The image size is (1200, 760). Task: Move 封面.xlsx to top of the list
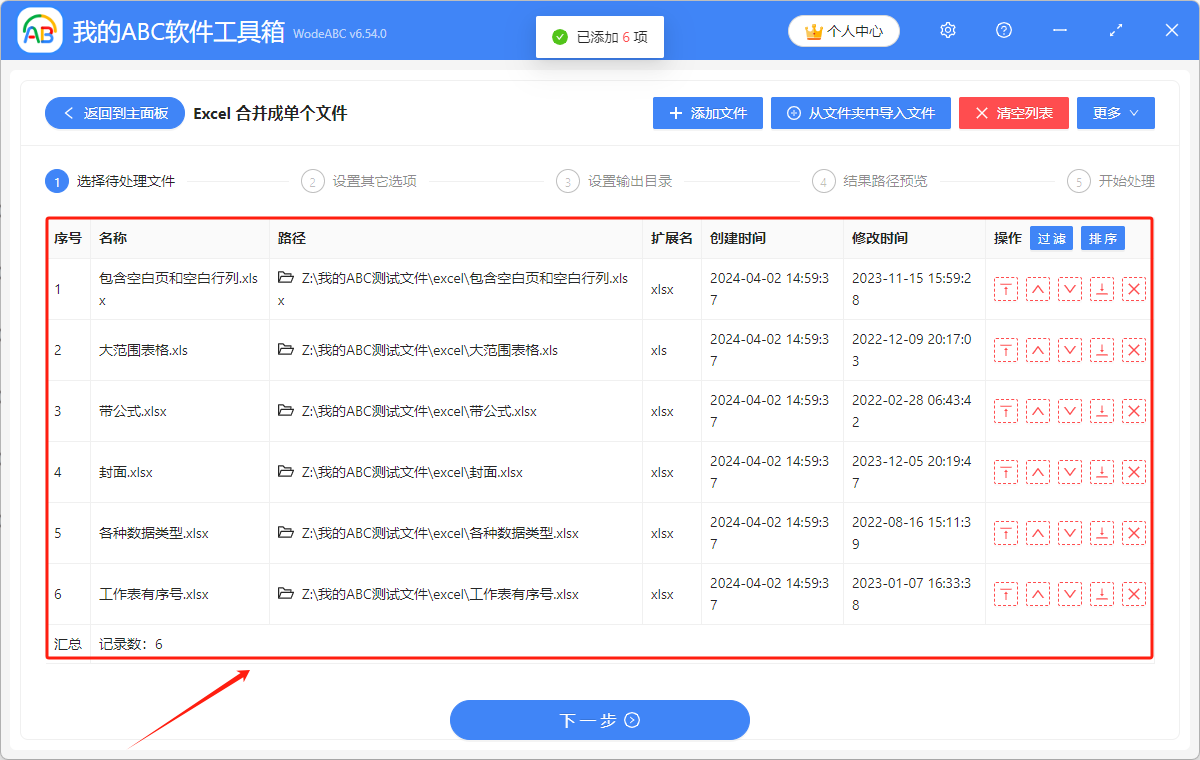tap(1005, 471)
